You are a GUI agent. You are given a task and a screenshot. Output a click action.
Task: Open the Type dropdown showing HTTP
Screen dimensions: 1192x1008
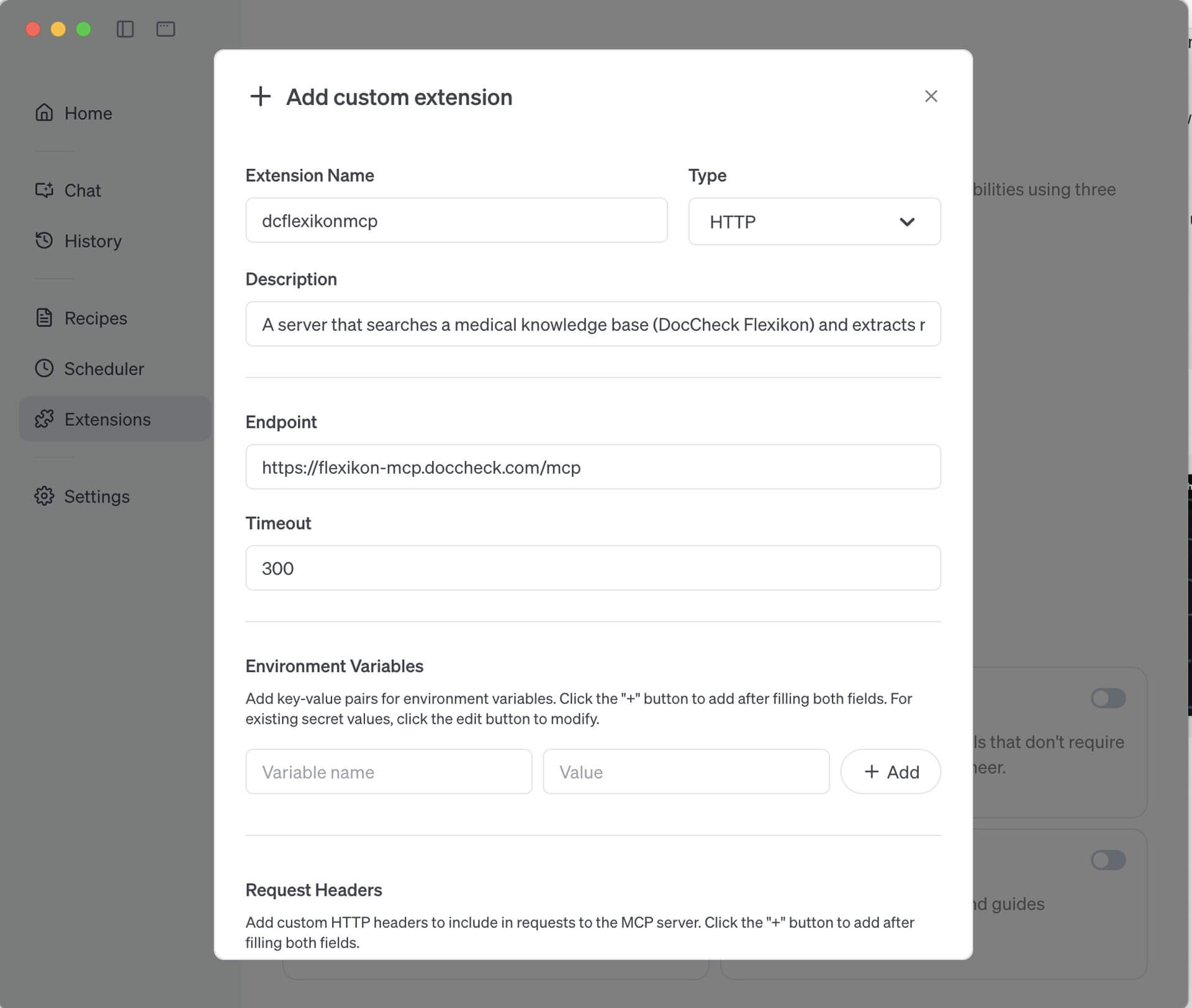pos(814,221)
